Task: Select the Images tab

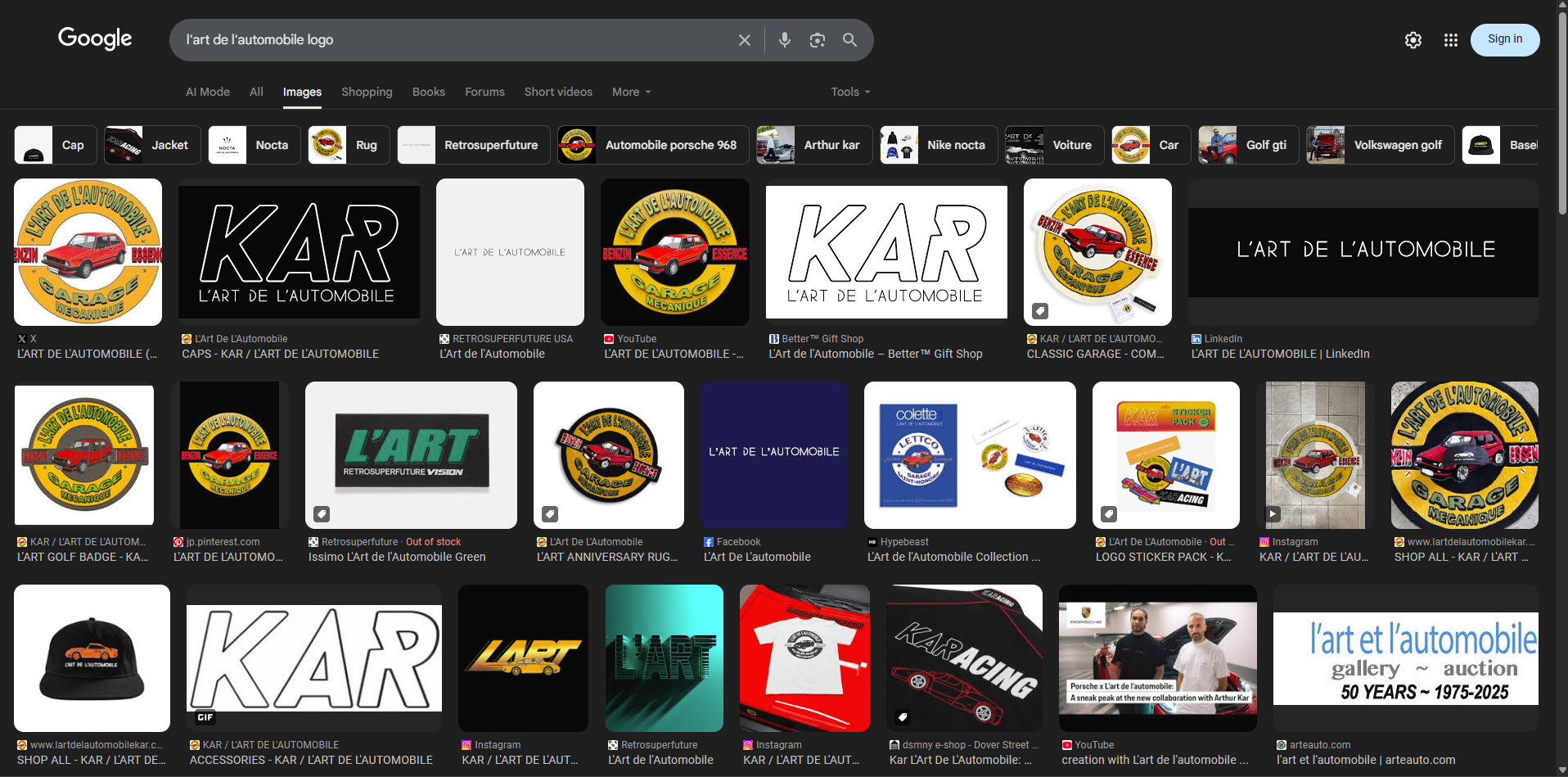Action: [302, 92]
